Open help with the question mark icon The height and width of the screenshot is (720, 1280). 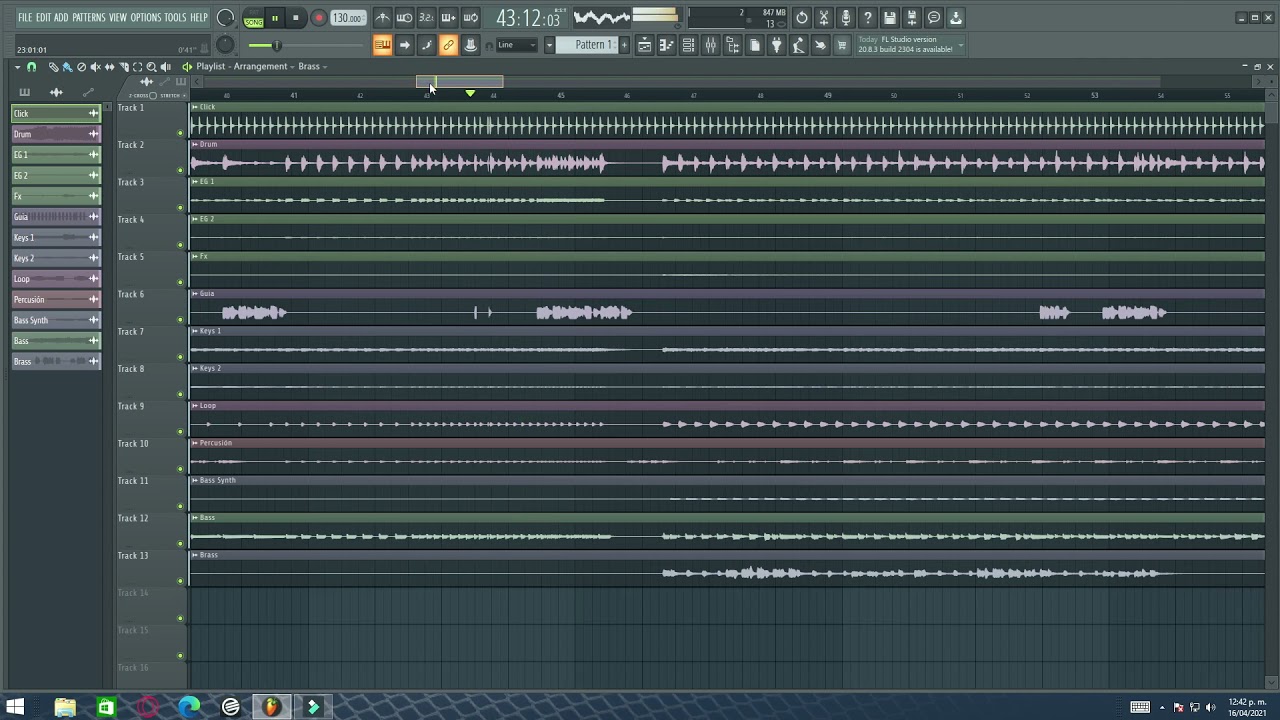[x=868, y=18]
